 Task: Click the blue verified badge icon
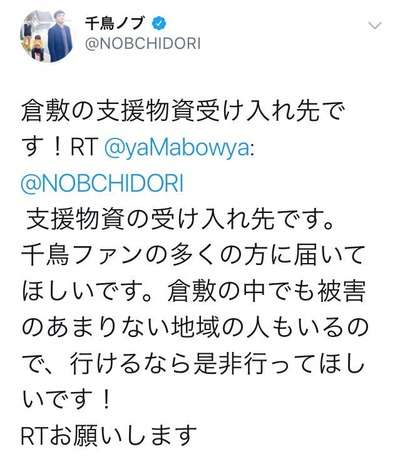coord(160,23)
